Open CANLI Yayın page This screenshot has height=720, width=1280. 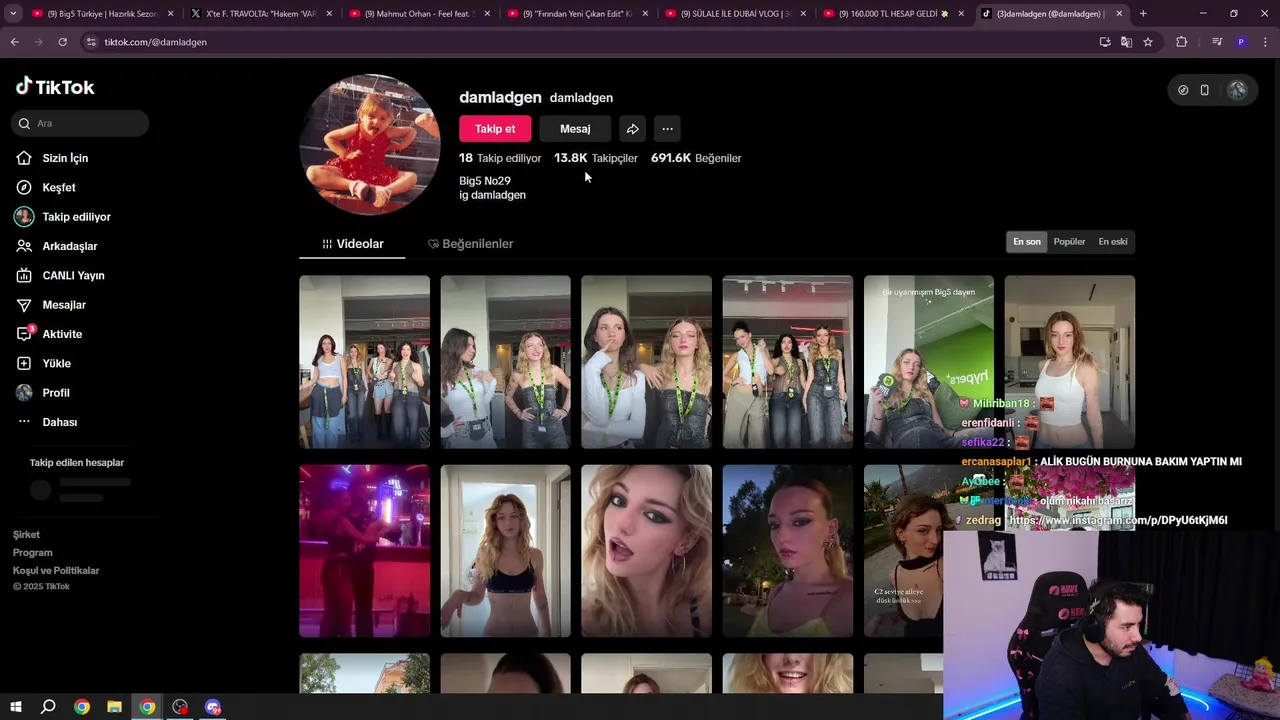click(60, 275)
